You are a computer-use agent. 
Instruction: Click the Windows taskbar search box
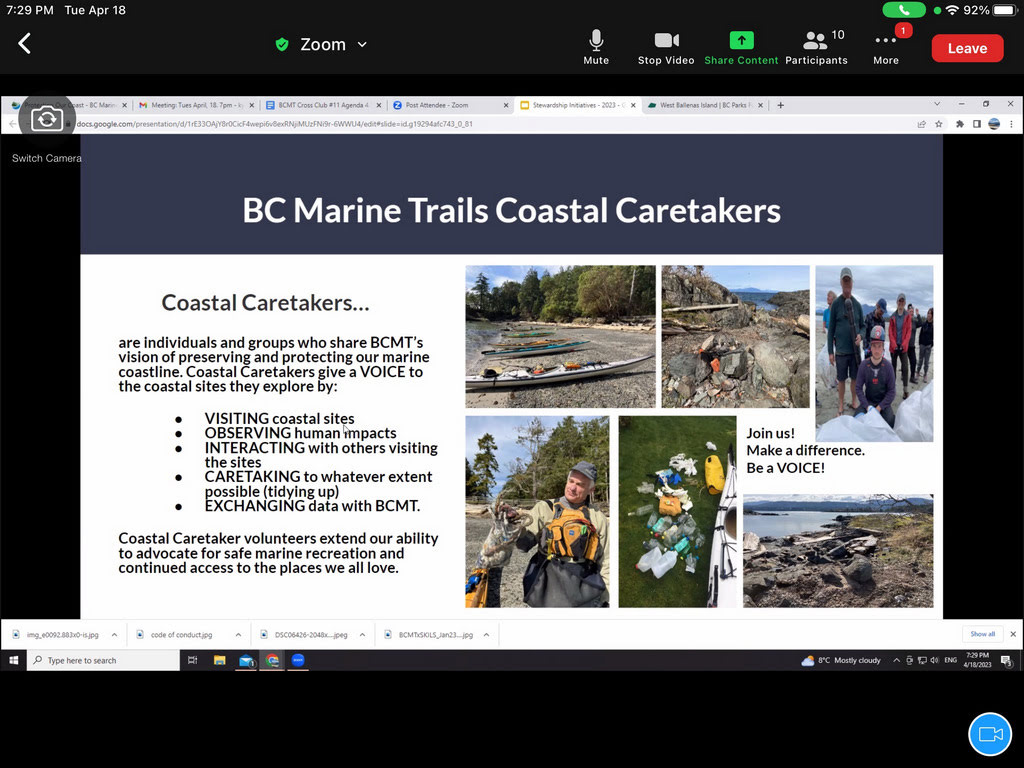click(103, 660)
